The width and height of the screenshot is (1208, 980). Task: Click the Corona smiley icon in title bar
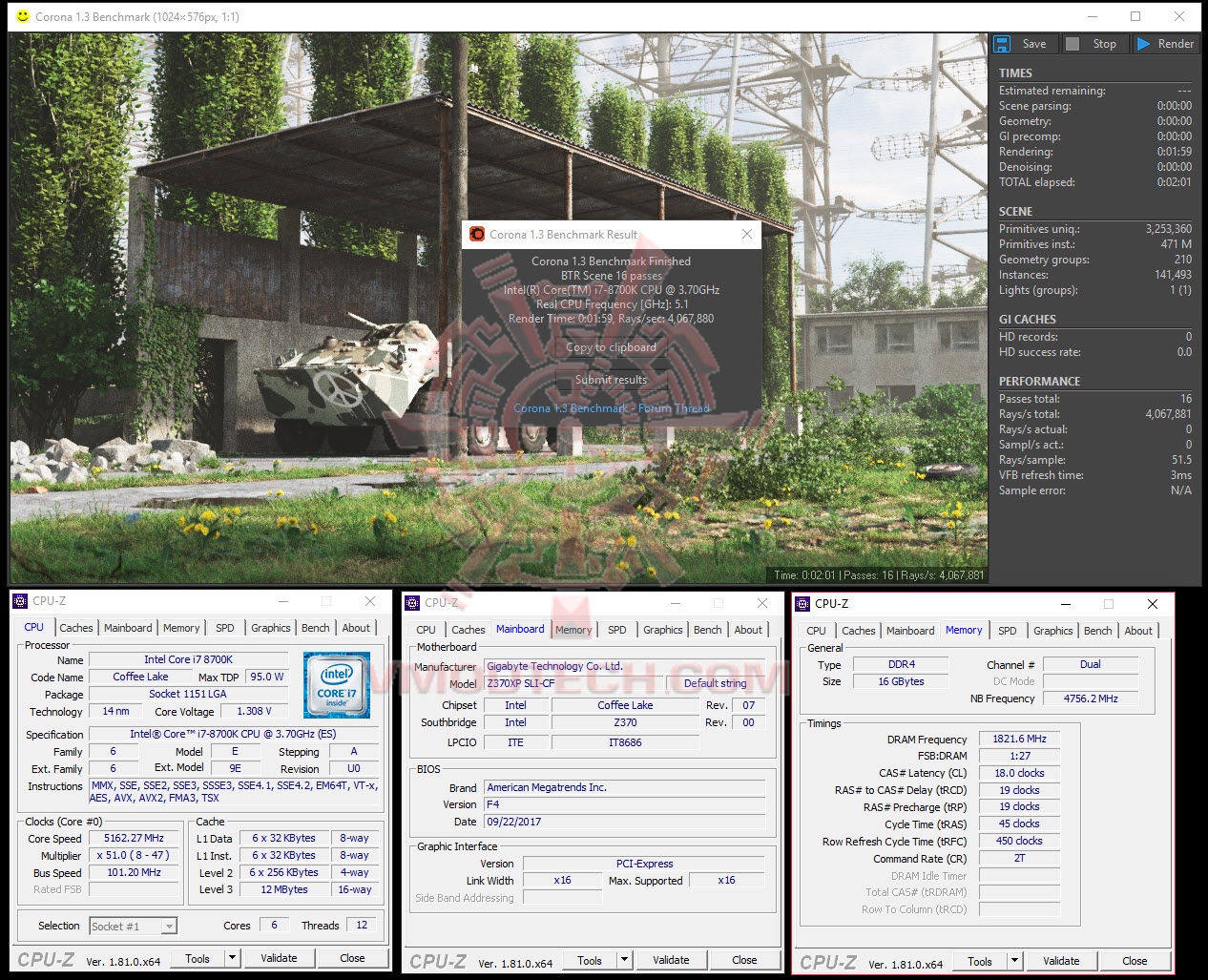click(x=23, y=16)
